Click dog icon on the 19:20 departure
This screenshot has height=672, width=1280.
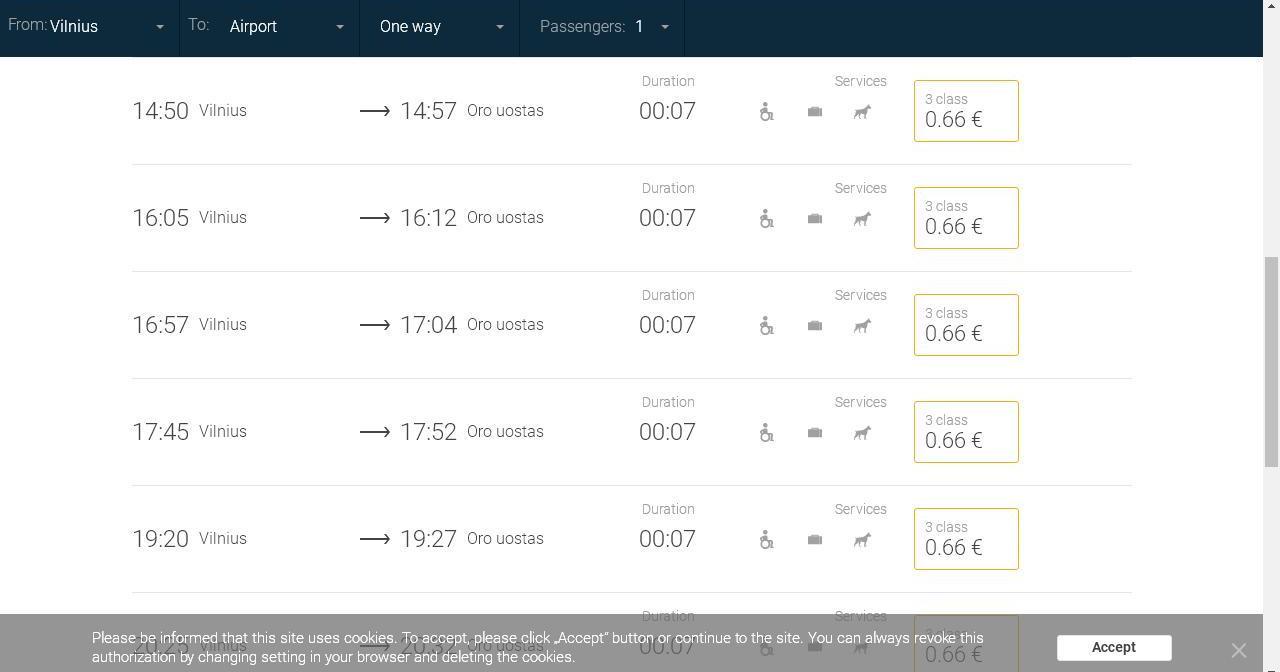(x=862, y=540)
